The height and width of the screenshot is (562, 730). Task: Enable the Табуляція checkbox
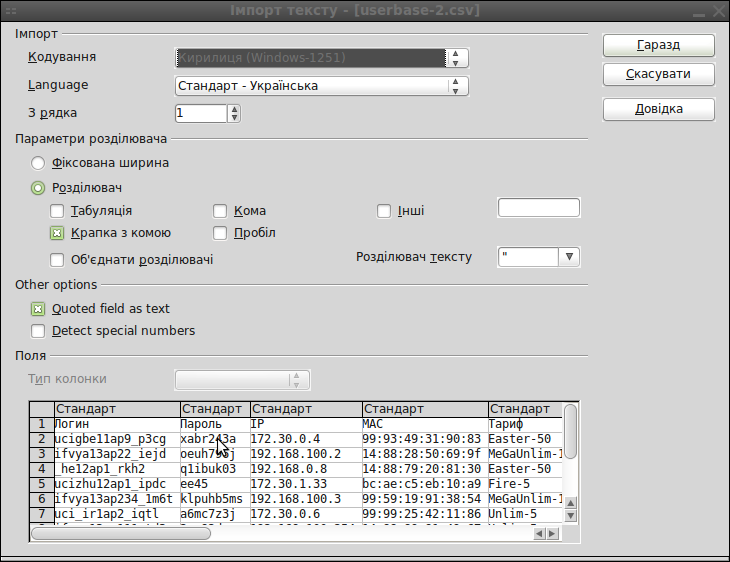tap(57, 211)
